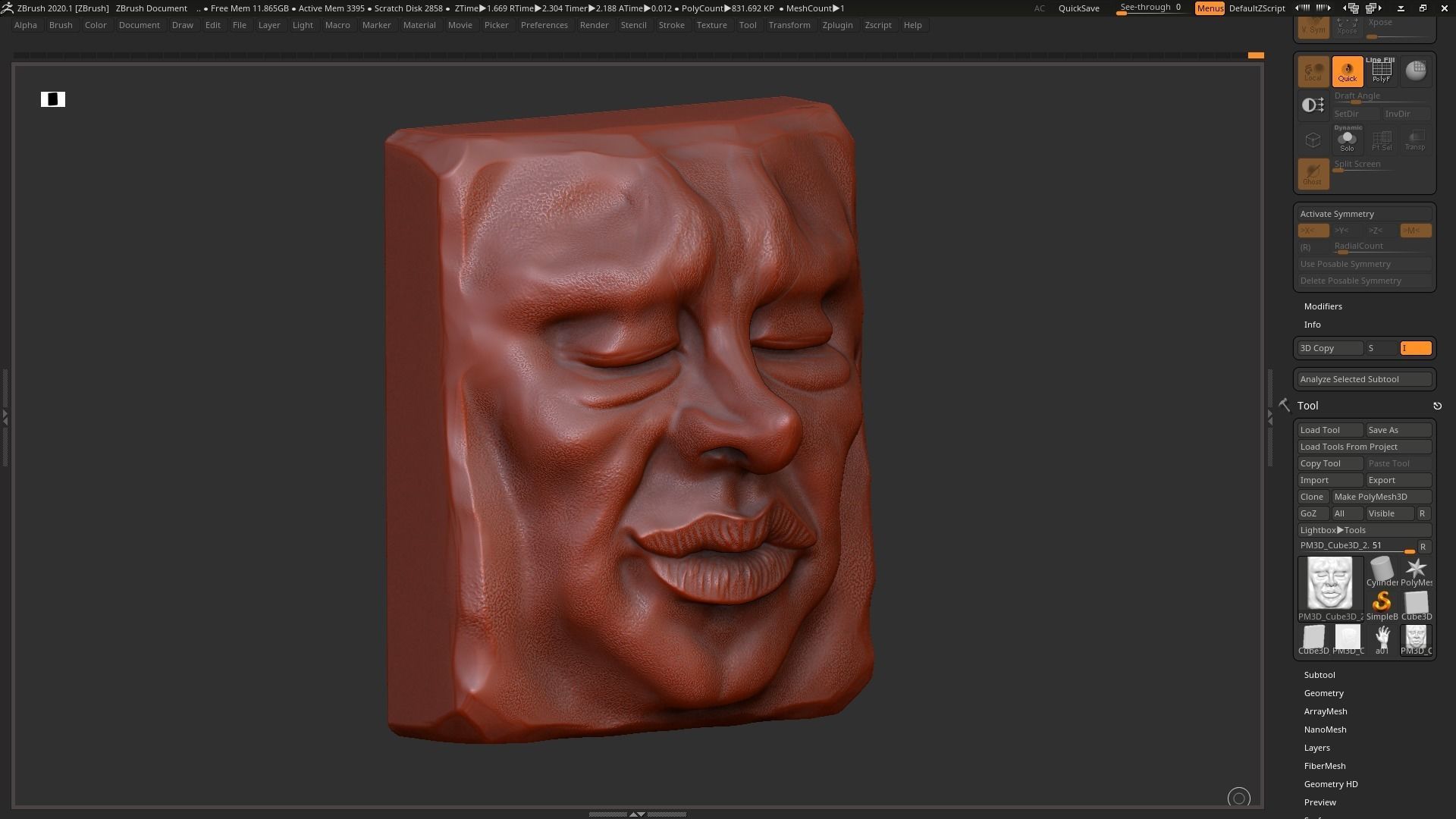
Task: Toggle the orange I button beside 3D Copy
Action: tap(1415, 348)
